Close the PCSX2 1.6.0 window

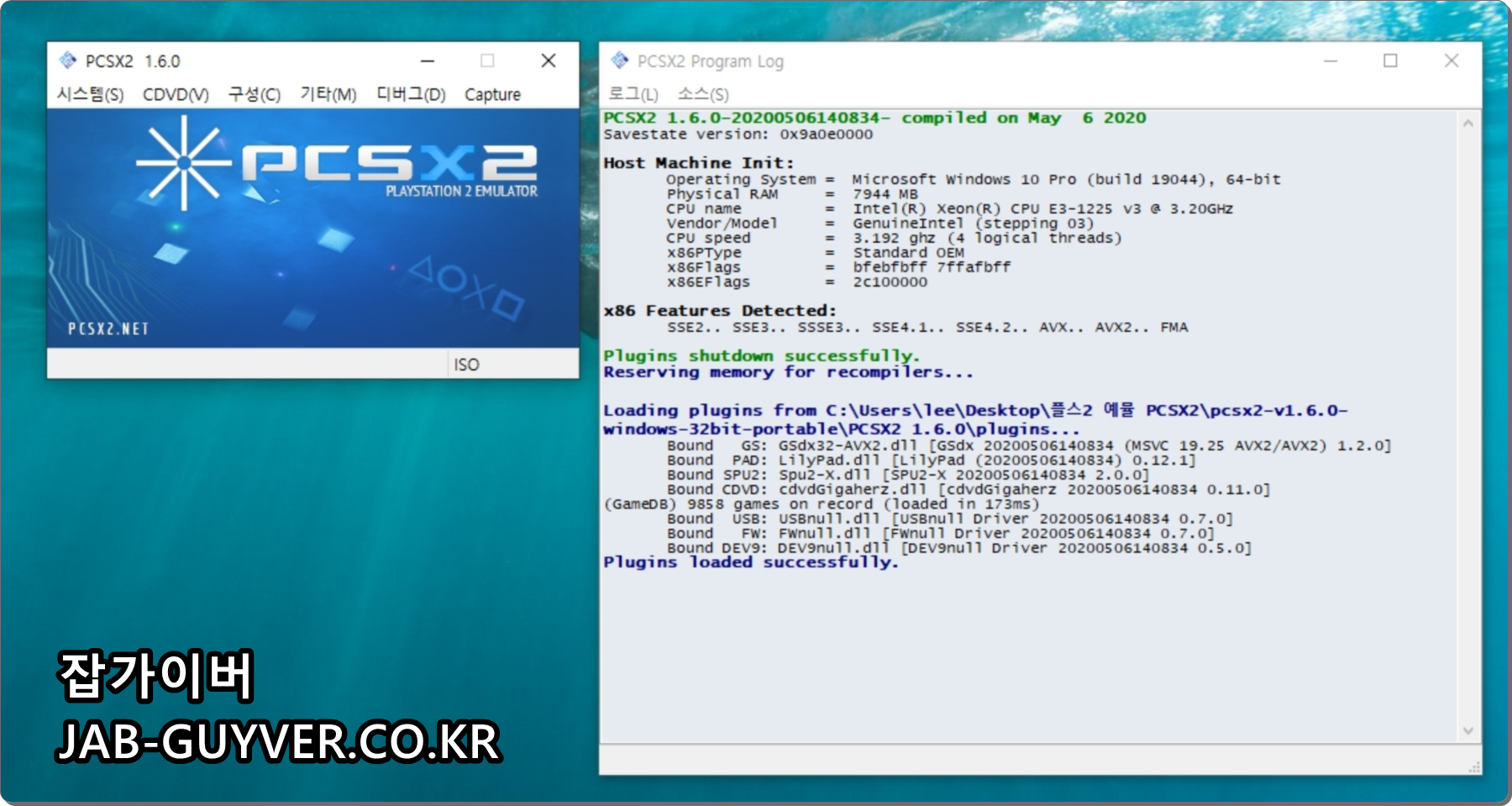549,61
